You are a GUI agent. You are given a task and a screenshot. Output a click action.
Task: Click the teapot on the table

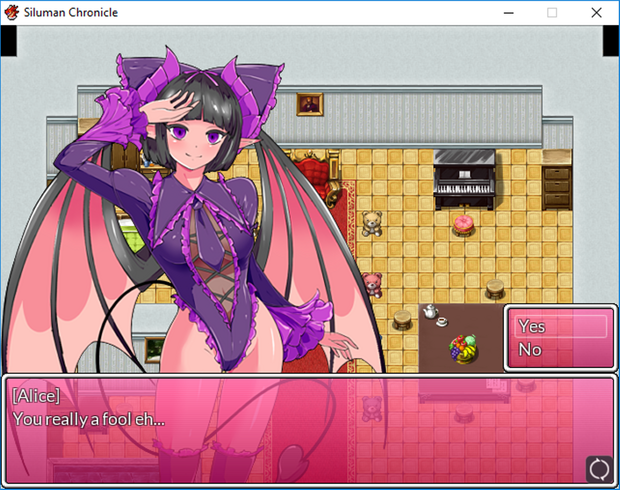430,312
